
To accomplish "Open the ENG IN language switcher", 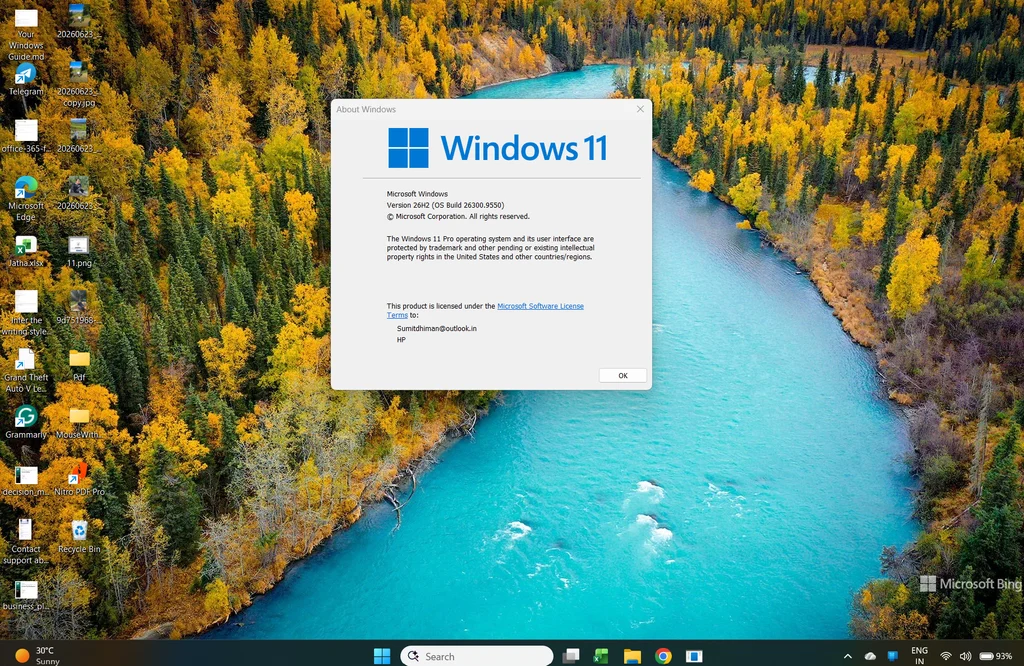I will tap(920, 656).
